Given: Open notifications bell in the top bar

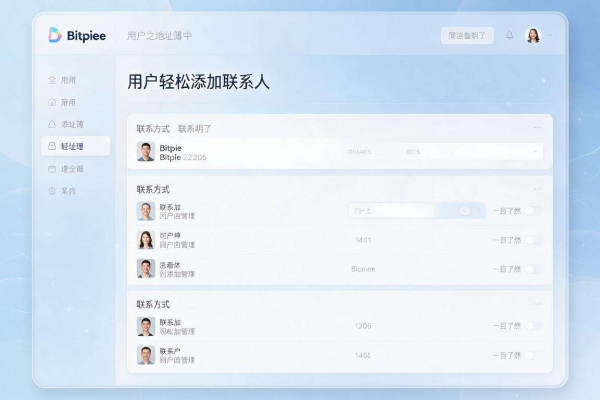Looking at the screenshot, I should tap(509, 36).
